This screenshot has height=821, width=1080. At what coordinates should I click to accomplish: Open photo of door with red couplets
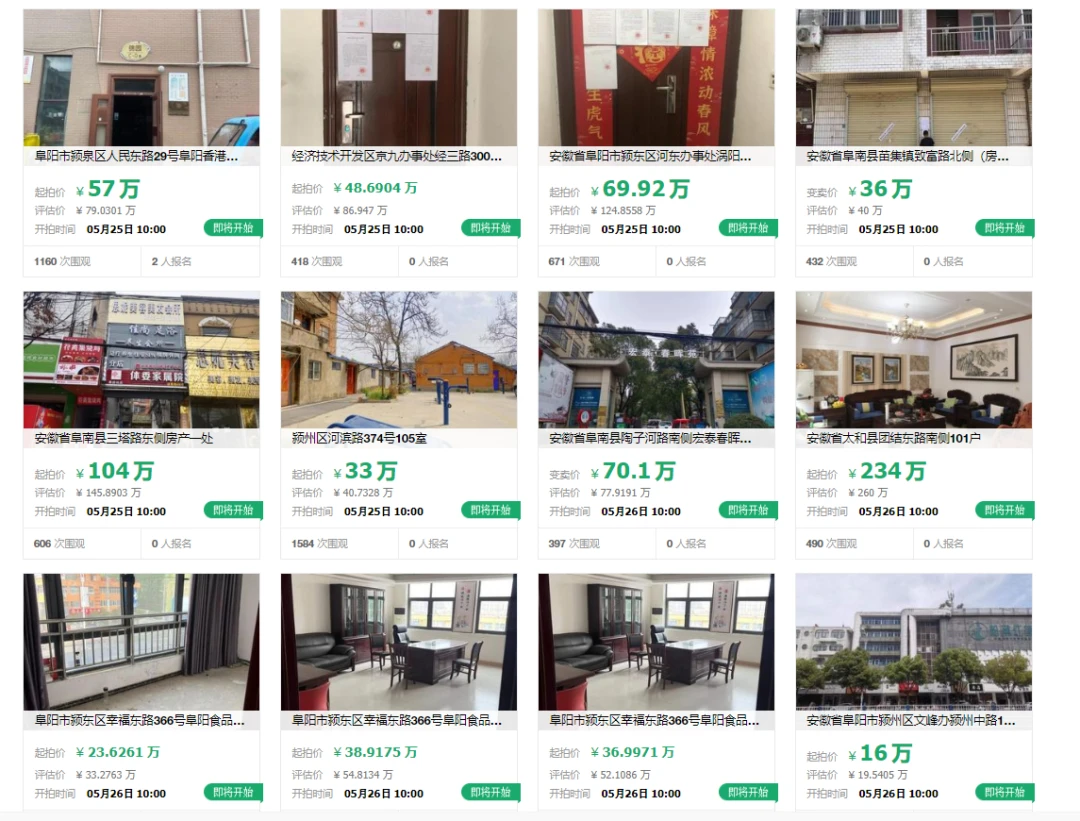pos(656,77)
